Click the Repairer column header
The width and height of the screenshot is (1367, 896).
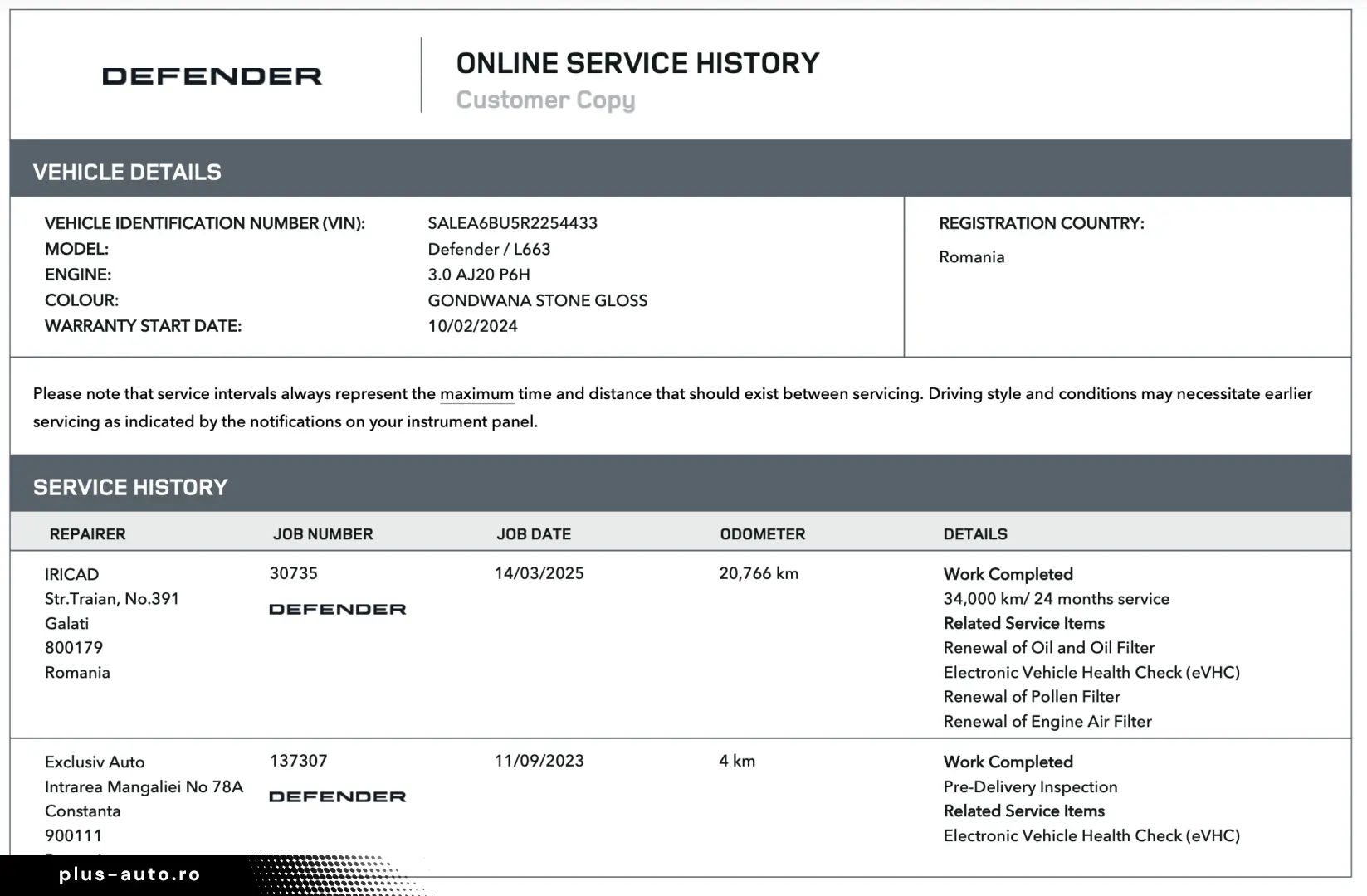click(87, 534)
